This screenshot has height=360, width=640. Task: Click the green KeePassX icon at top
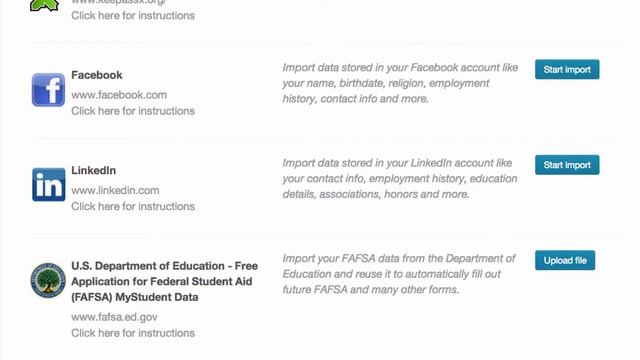pyautogui.click(x=44, y=5)
